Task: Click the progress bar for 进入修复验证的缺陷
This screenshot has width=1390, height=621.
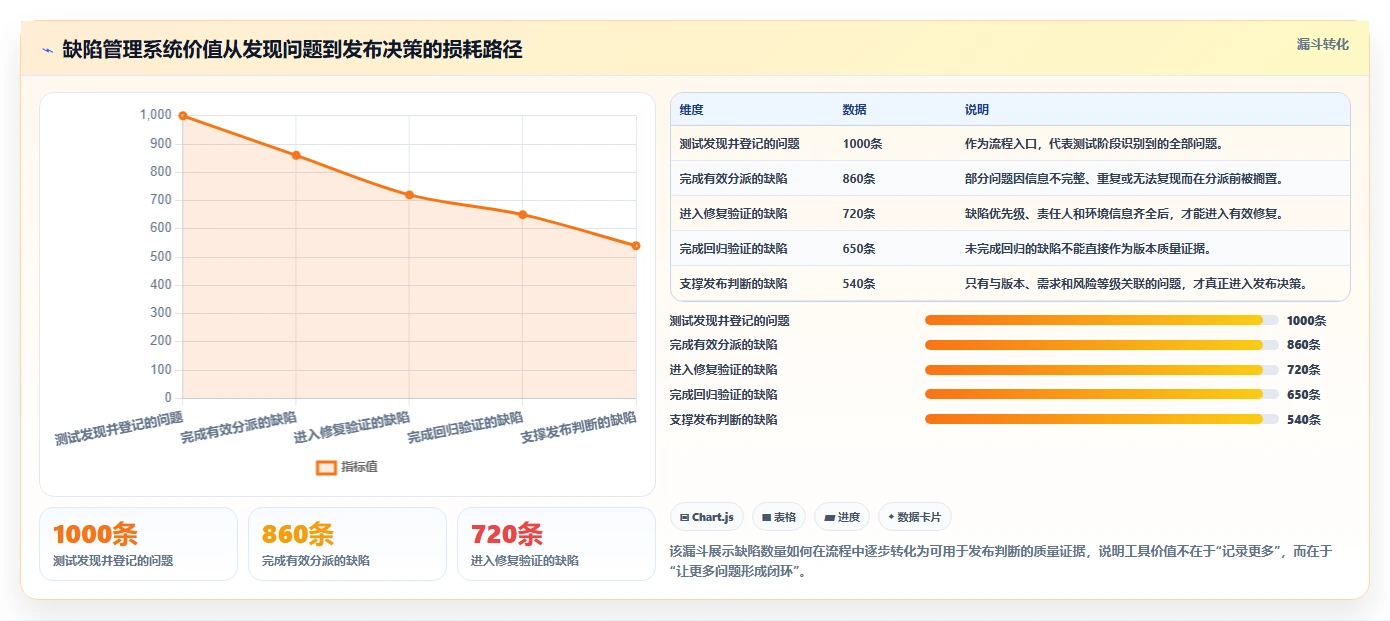Action: (x=1102, y=370)
